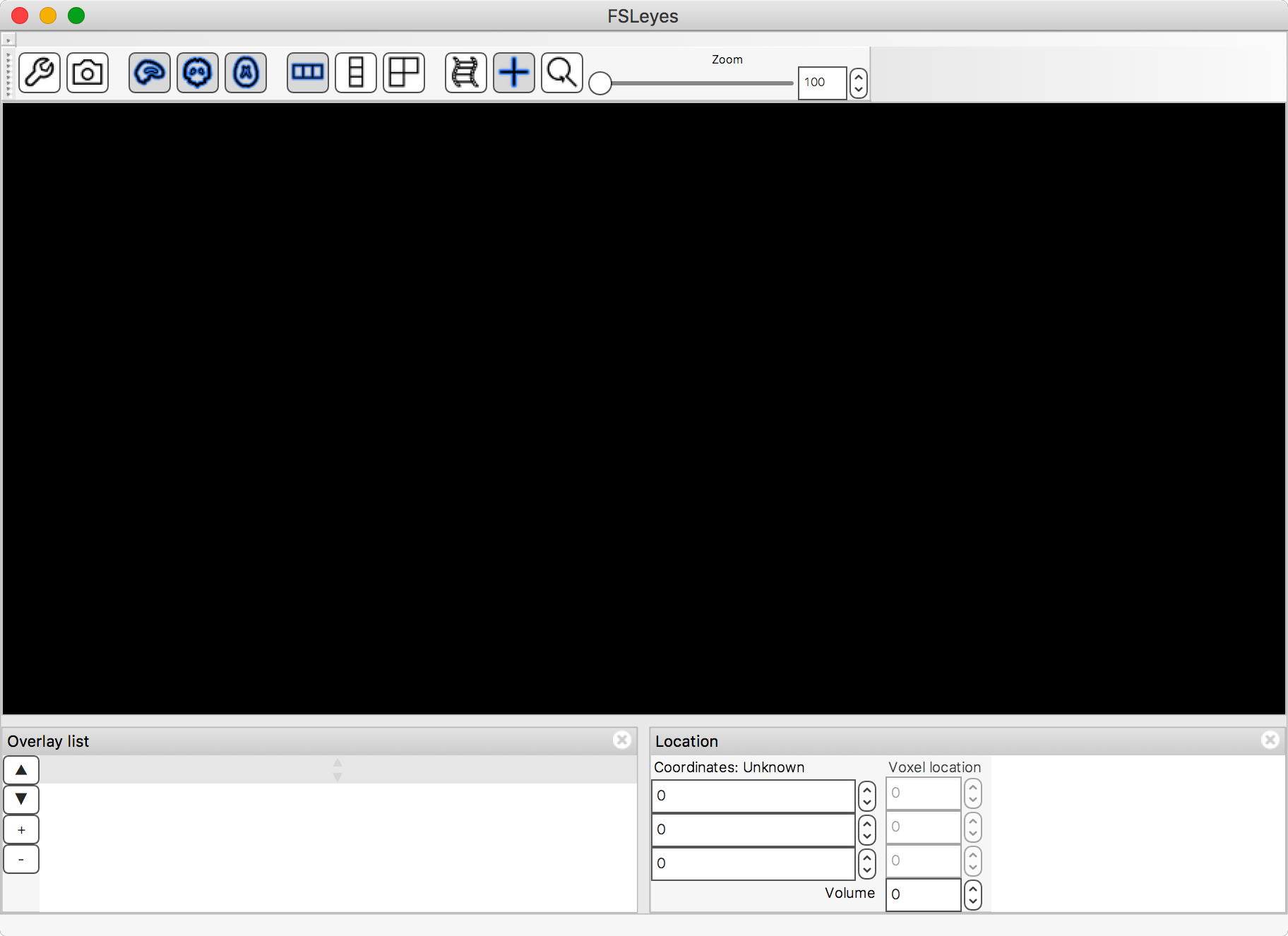The image size is (1288, 936).
Task: Open the view settings panel with the wrench icon
Action: click(40, 73)
